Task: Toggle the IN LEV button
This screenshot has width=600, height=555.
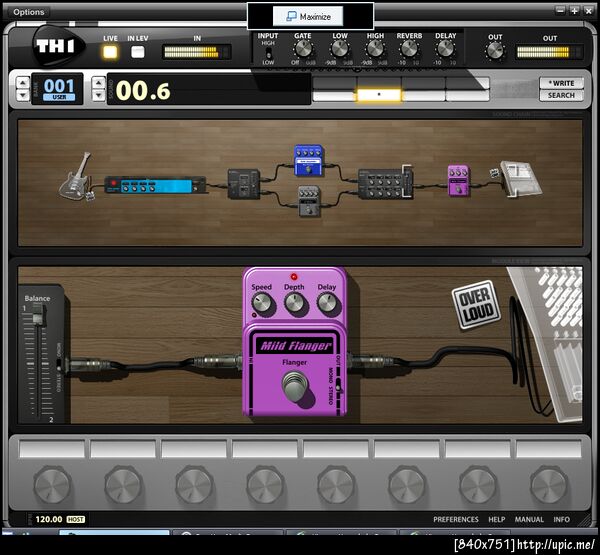Action: [x=138, y=52]
